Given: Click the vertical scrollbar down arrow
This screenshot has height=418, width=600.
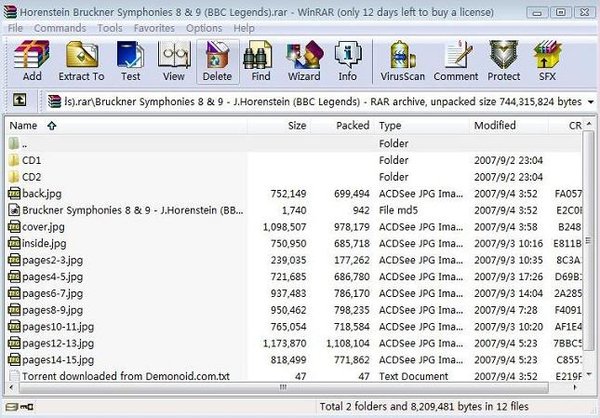Looking at the screenshot, I should (589, 374).
